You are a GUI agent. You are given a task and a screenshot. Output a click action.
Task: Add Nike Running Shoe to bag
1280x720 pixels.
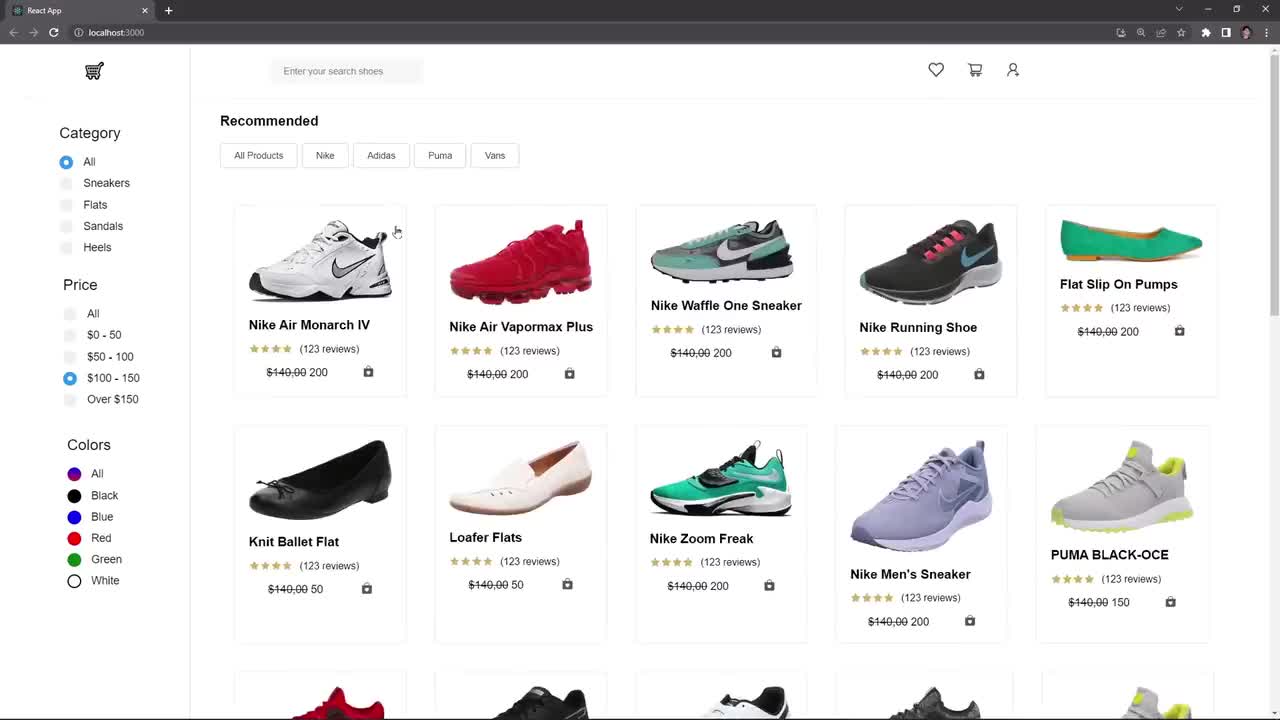979,374
